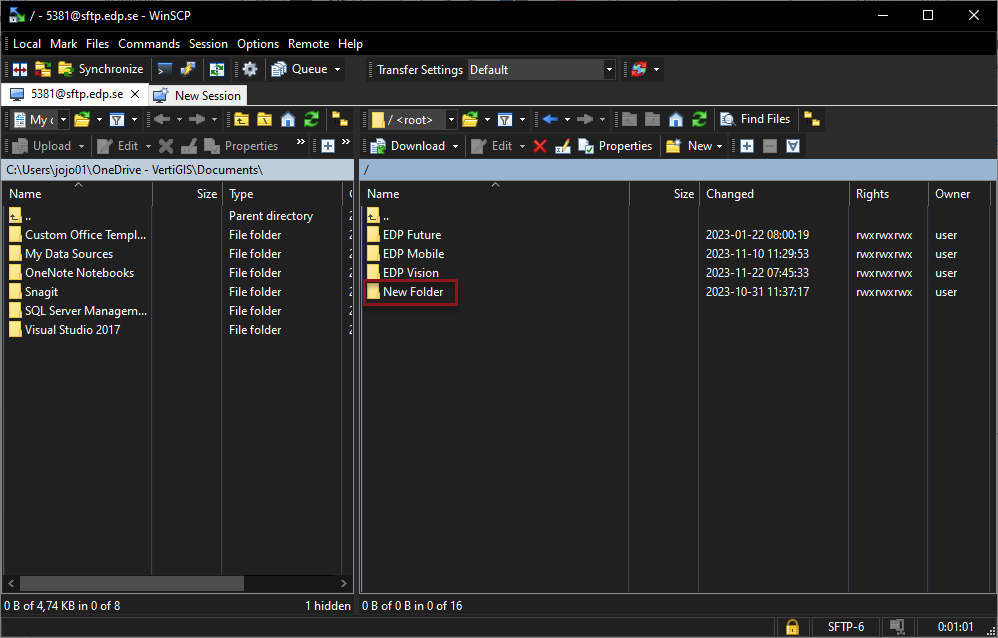Go to local home directory icon

pos(288,120)
